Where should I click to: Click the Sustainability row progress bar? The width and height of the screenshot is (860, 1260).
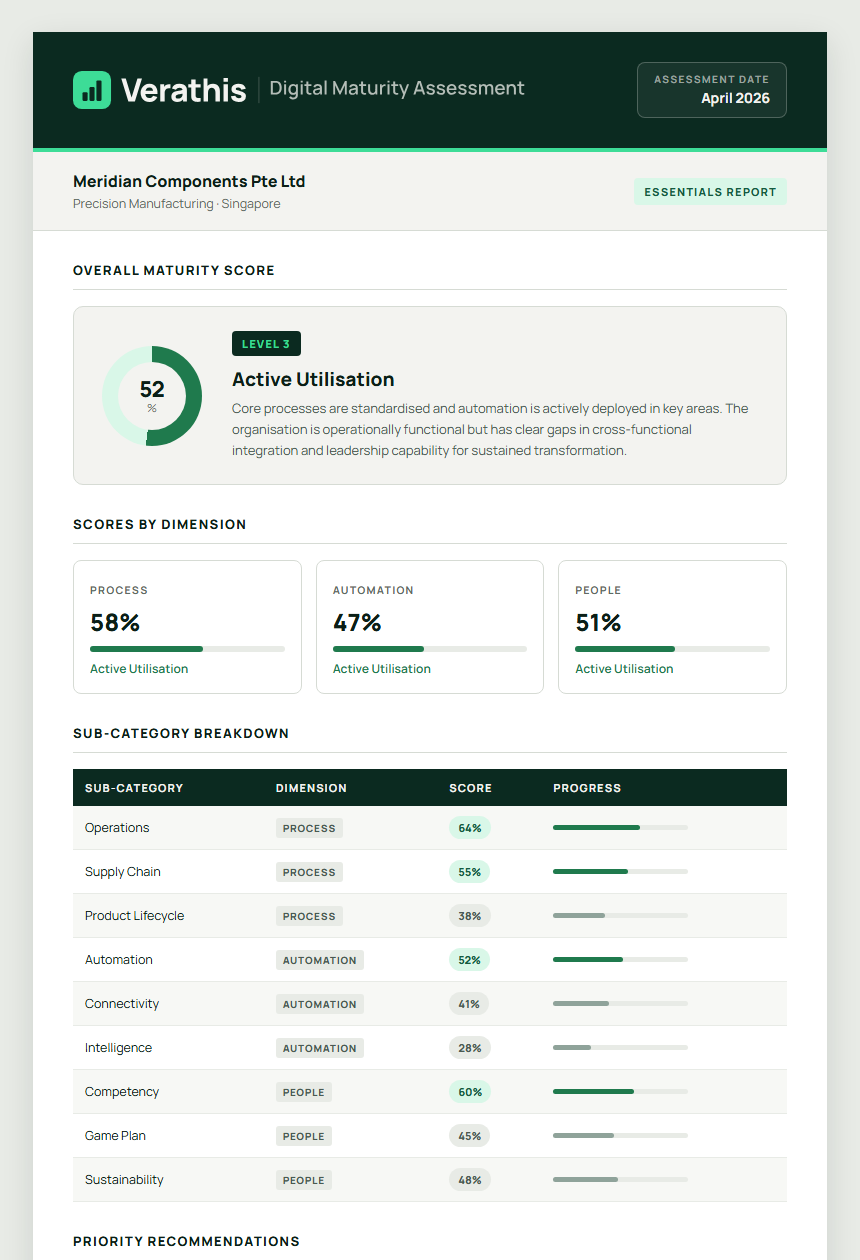click(620, 1180)
